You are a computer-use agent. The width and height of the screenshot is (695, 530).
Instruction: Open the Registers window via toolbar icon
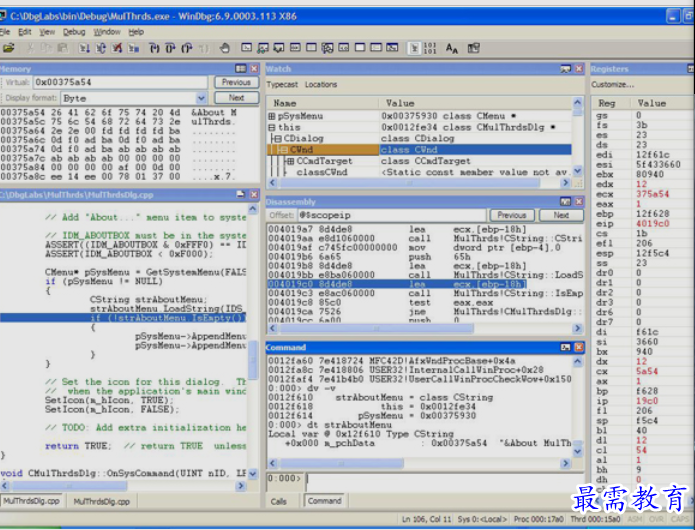[x=295, y=47]
